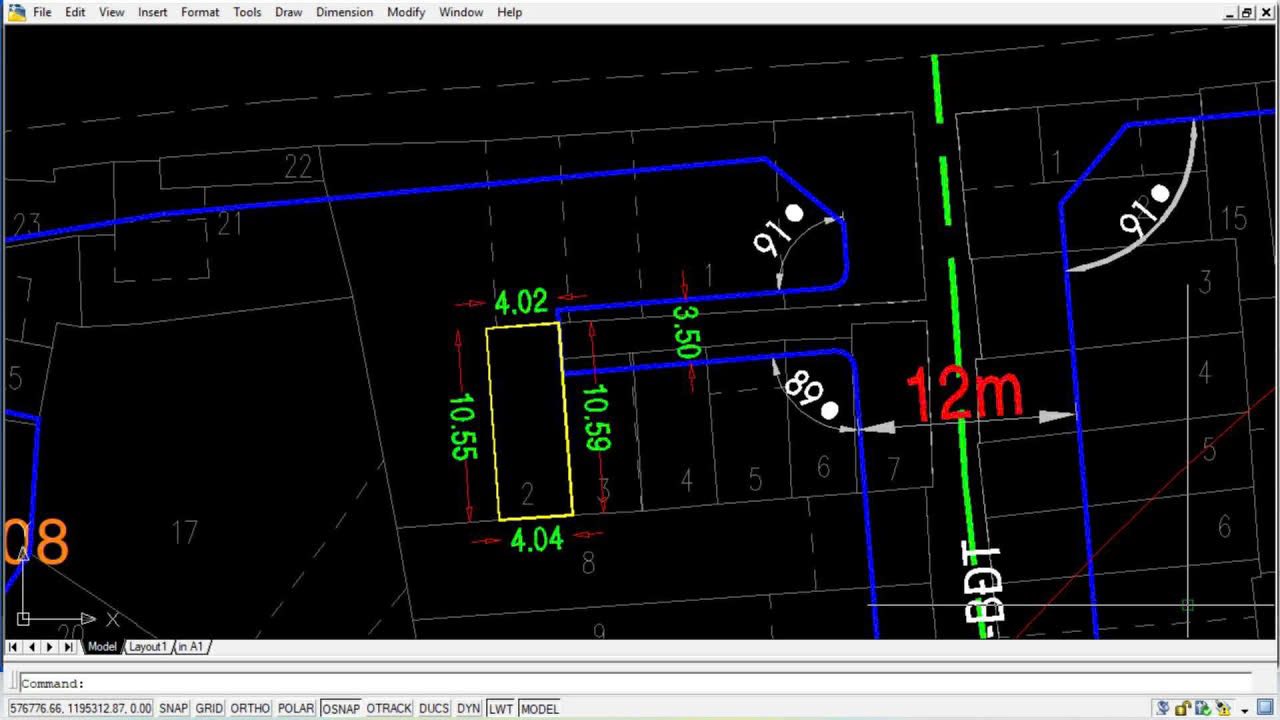Click the plot warning status icon
1280x720 pixels.
[1223, 709]
